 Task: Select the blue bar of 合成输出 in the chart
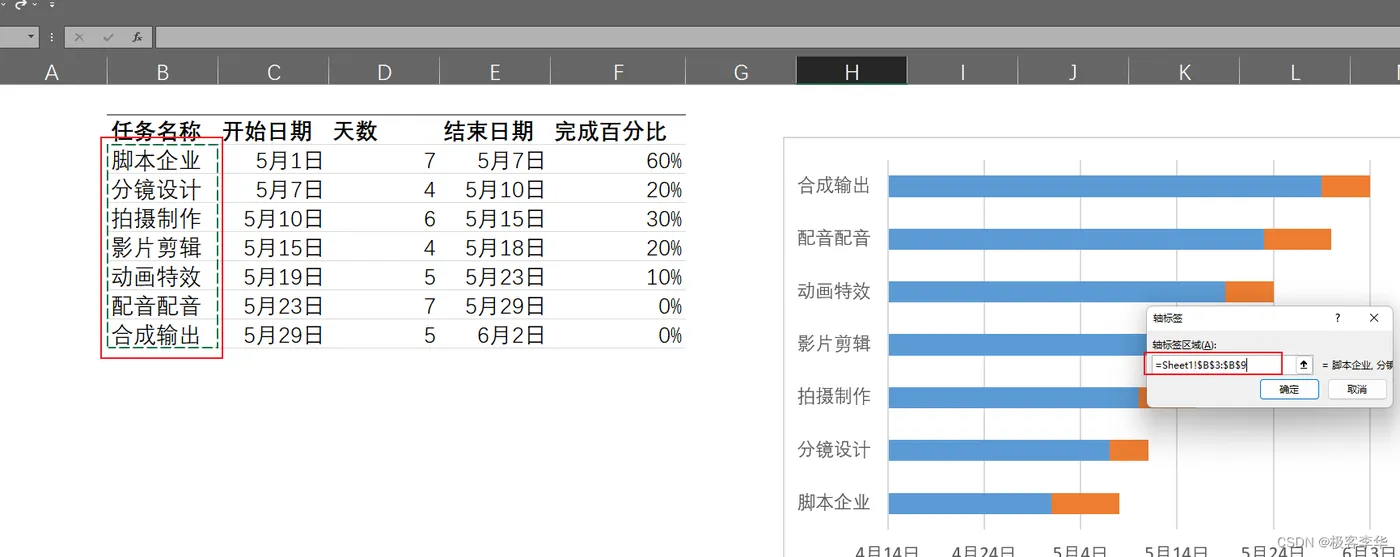coord(1105,186)
